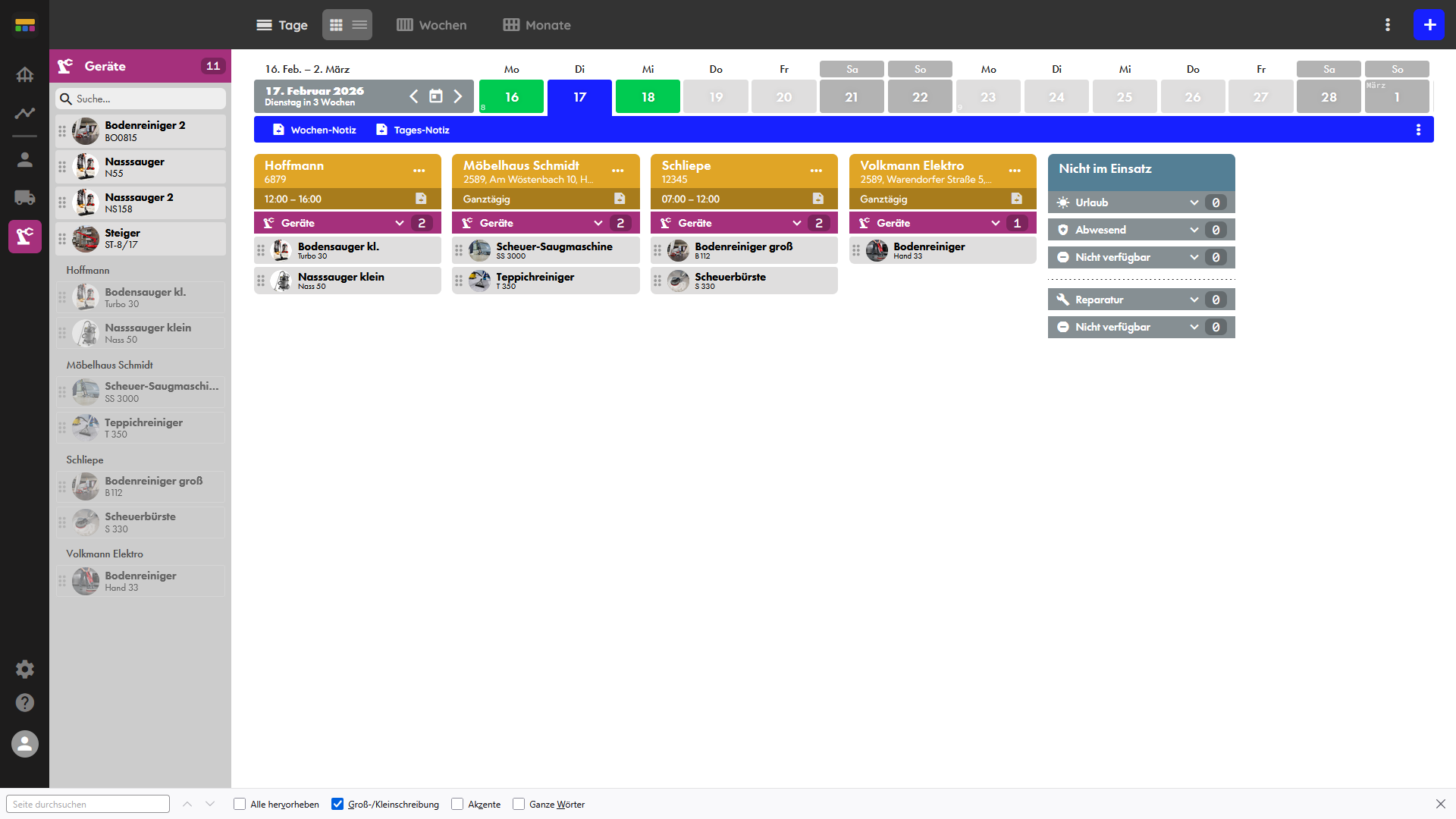1456x819 pixels.
Task: Open three-dot menu on Schliepe card
Action: [816, 171]
